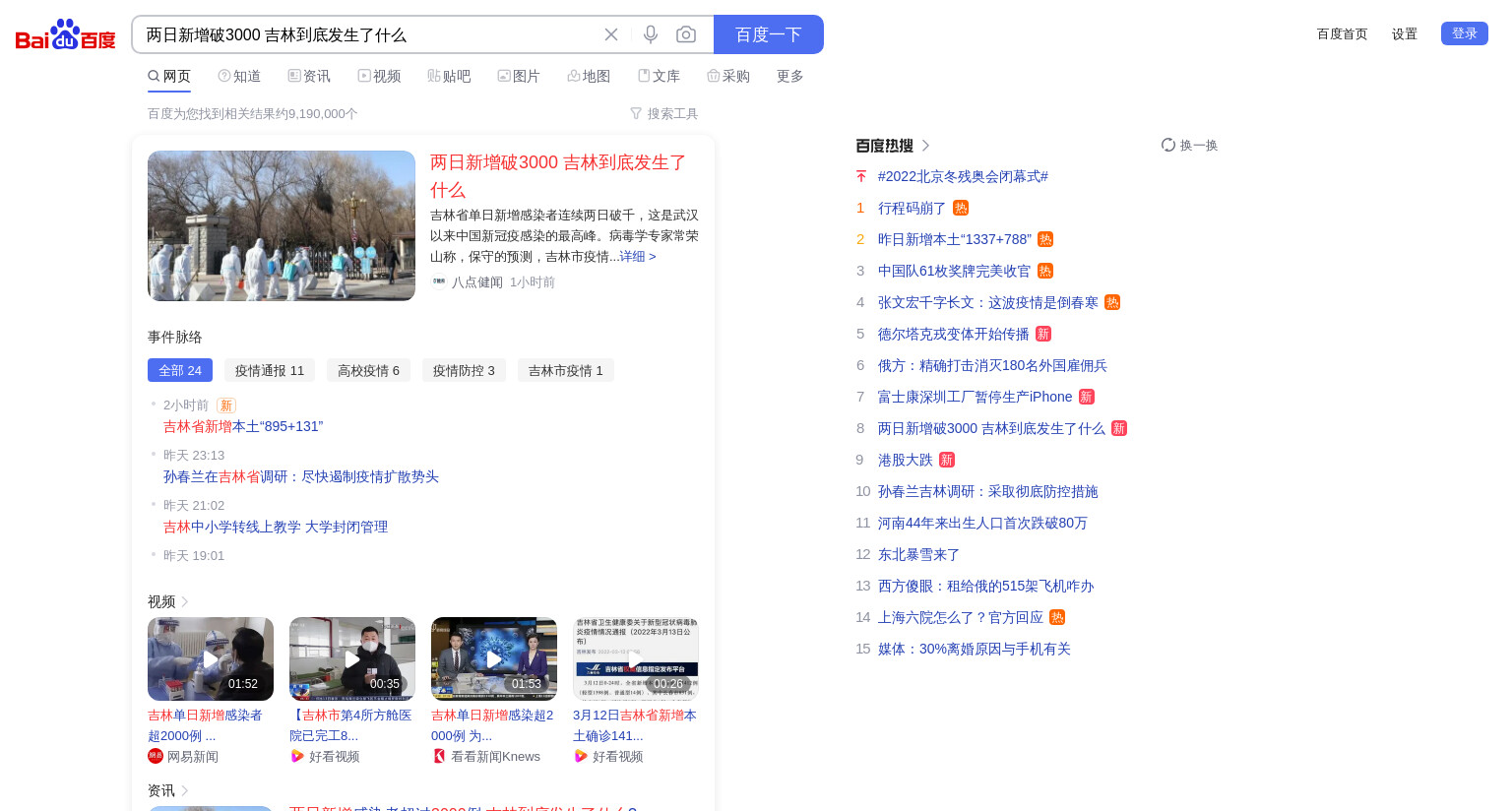Screen dimensions: 1512x811
Task: Open the 更多 tab menu
Action: click(790, 76)
